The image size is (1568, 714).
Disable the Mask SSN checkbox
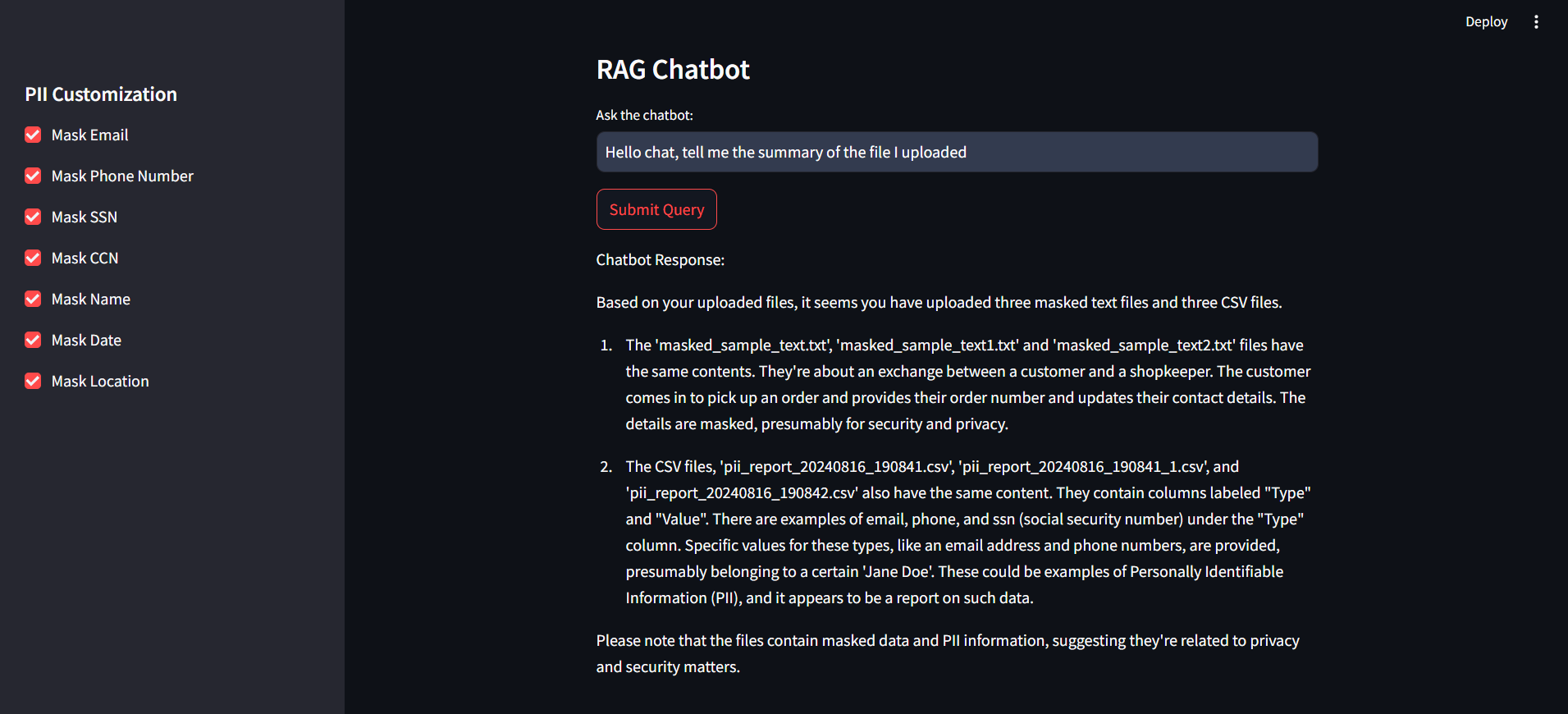(33, 217)
